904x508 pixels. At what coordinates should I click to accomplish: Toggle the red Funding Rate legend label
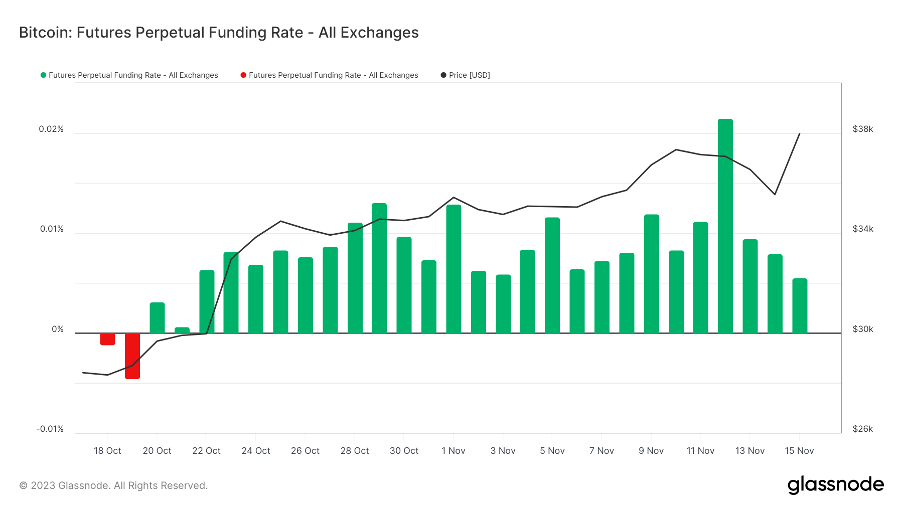click(333, 75)
